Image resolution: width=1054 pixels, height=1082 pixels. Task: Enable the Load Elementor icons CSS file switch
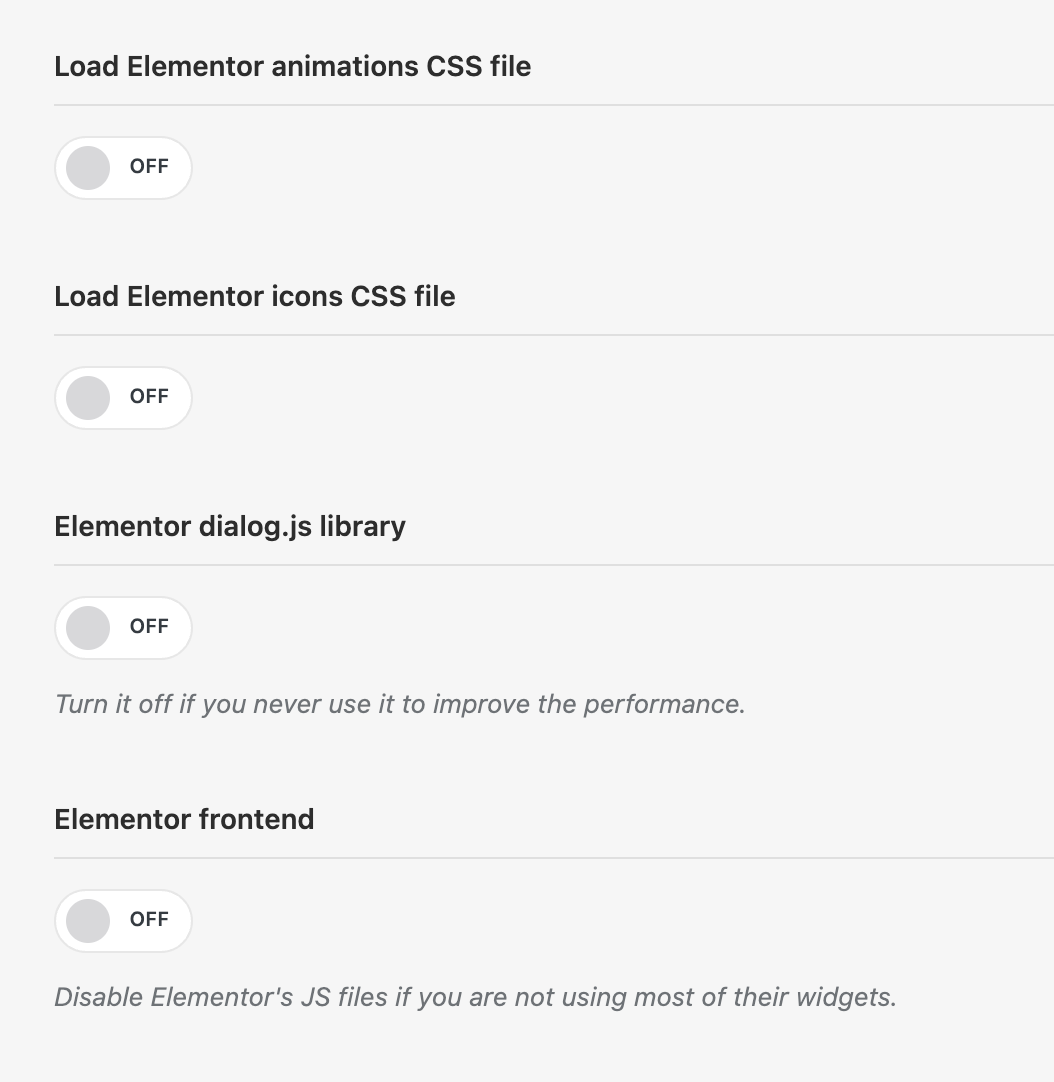(122, 398)
